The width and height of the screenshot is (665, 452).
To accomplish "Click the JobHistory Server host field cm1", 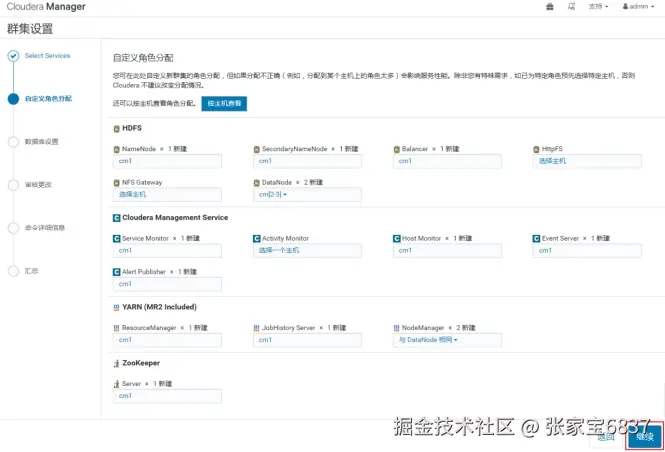I will point(307,340).
